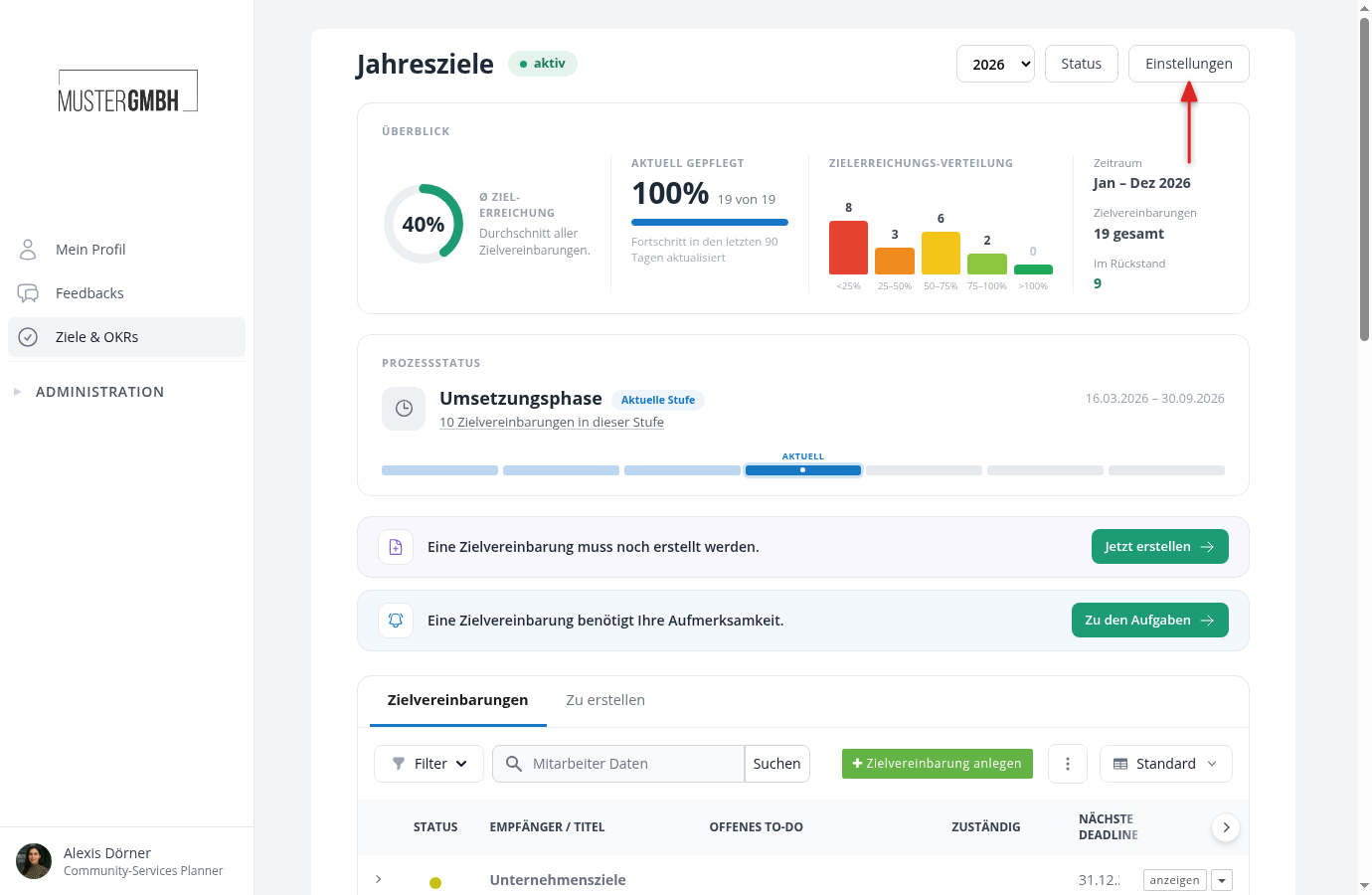Image resolution: width=1372 pixels, height=895 pixels.
Task: Click the red <25% distribution bar
Action: tap(848, 248)
